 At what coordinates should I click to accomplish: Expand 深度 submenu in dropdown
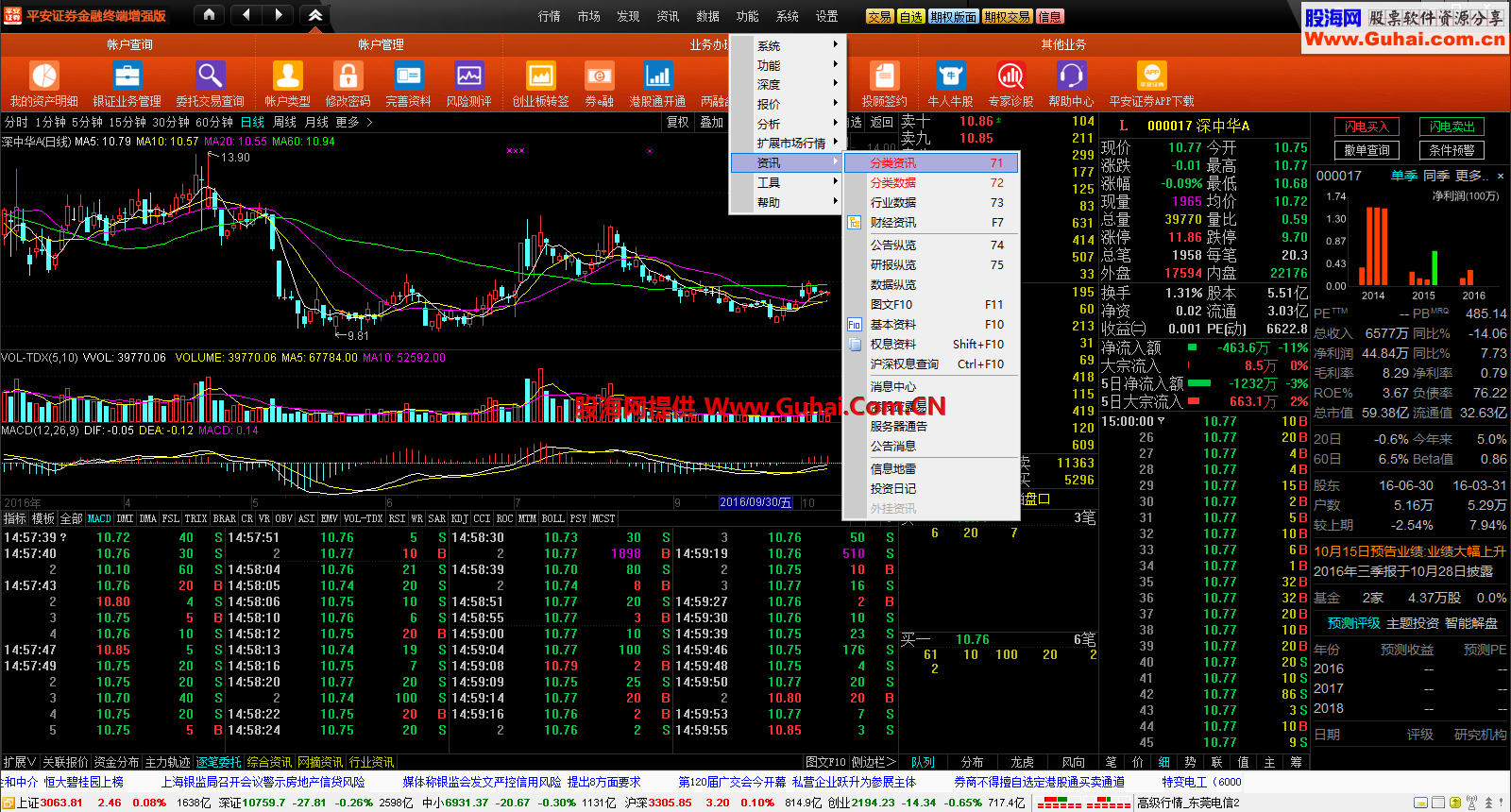tap(788, 85)
